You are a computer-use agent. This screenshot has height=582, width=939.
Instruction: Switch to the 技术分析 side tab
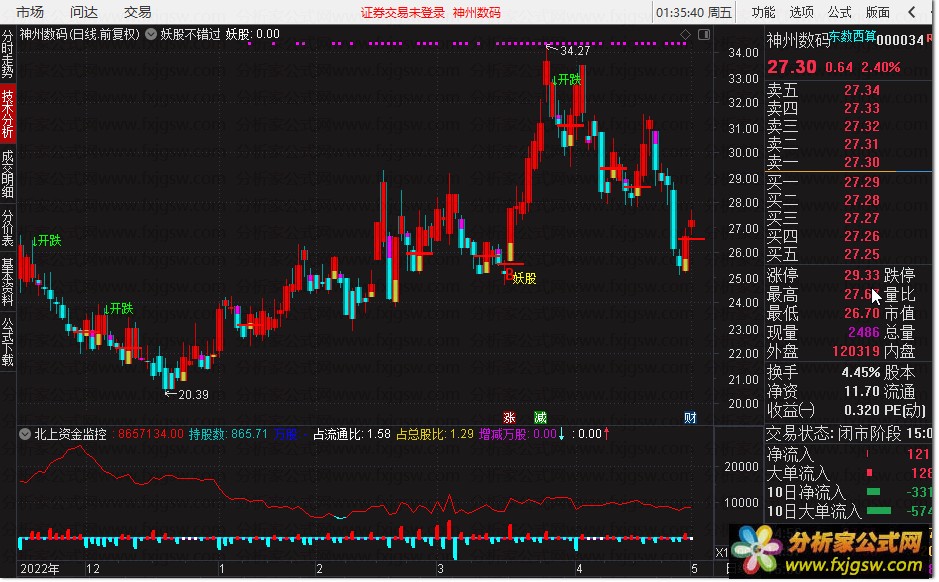[7, 113]
